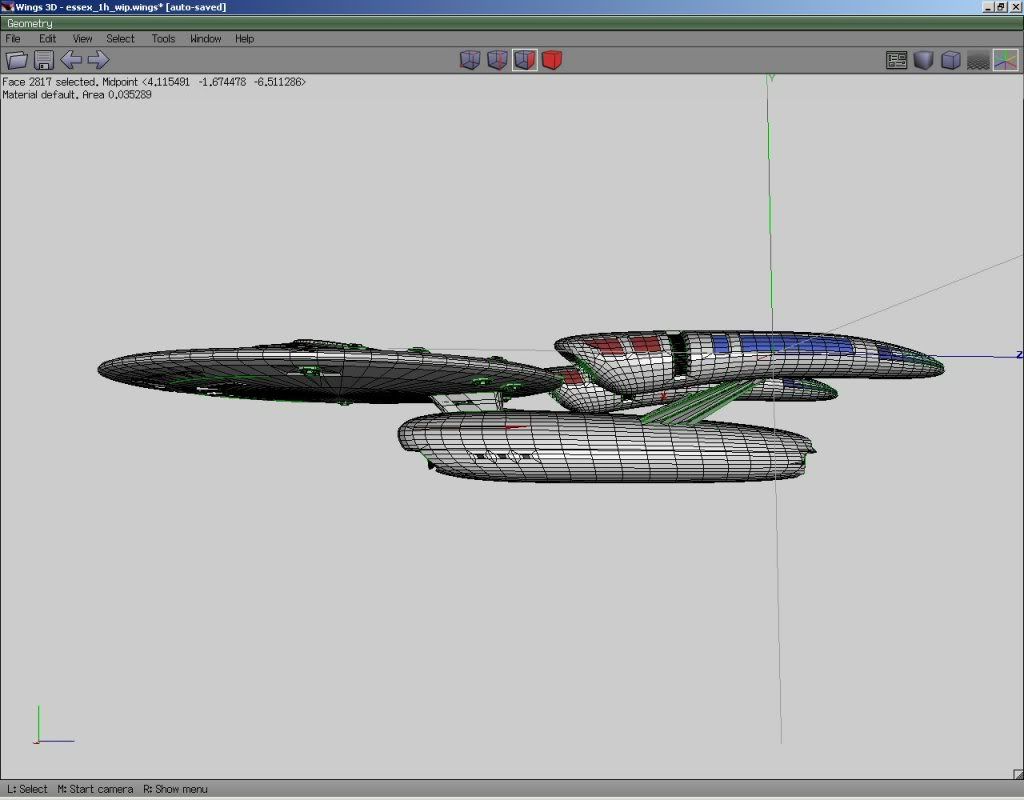Click the mini axis indicator icon
The width and height of the screenshot is (1024, 800).
click(54, 725)
